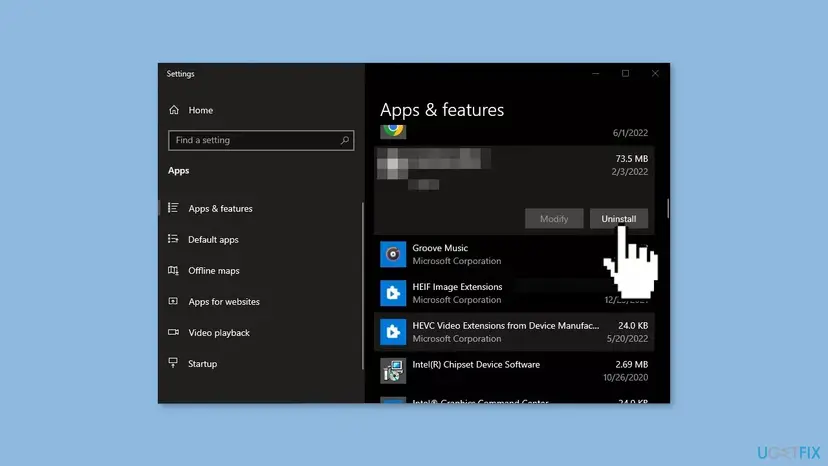
Task: Click the Video playback camera icon
Action: pos(173,332)
